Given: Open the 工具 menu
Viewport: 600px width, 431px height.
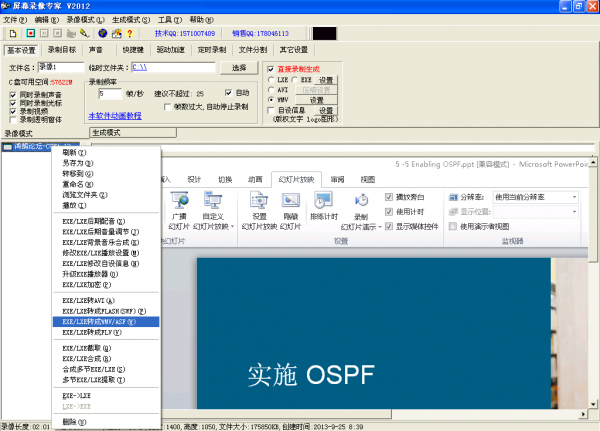Looking at the screenshot, I should tap(170, 20).
